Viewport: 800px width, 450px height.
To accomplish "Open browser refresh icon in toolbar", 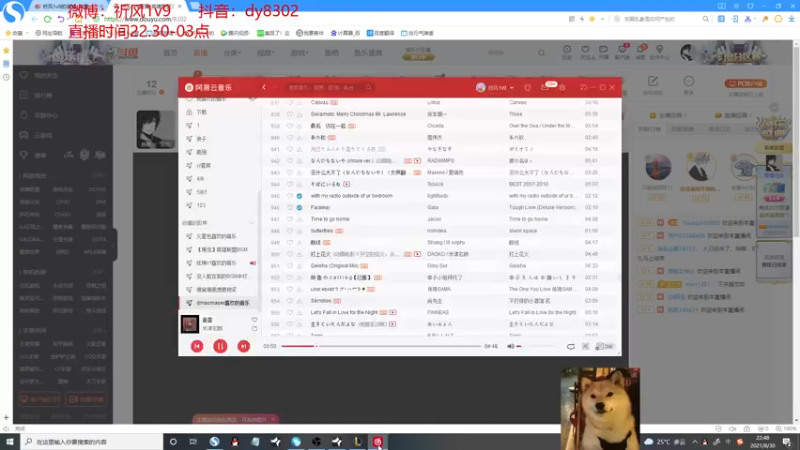I will [47, 19].
